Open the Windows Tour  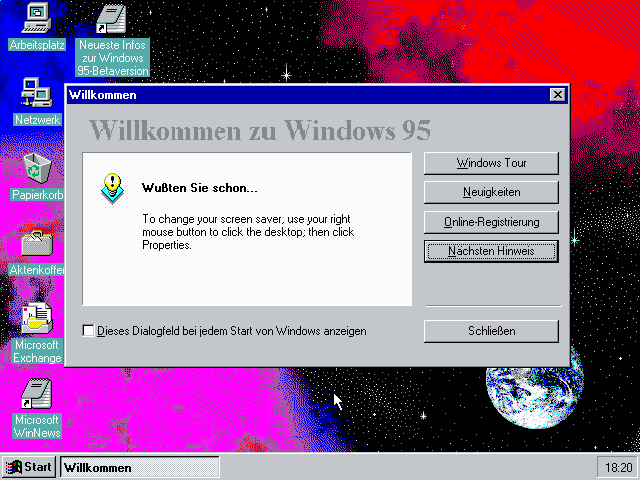tap(491, 163)
